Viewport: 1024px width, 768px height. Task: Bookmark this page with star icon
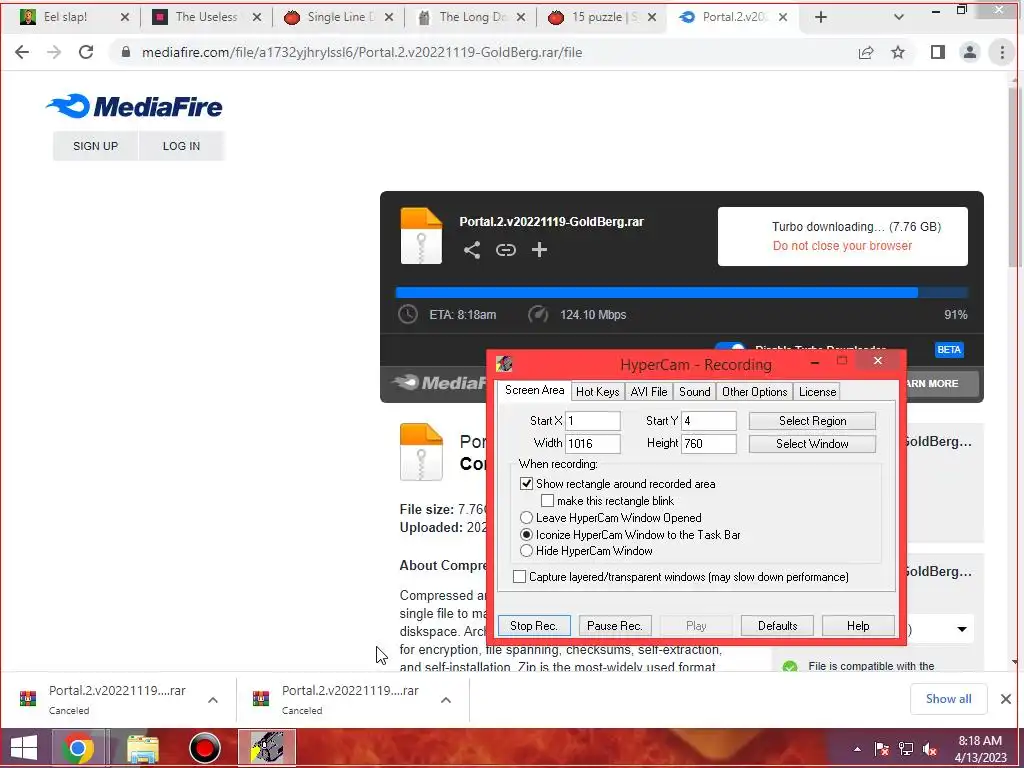click(898, 52)
